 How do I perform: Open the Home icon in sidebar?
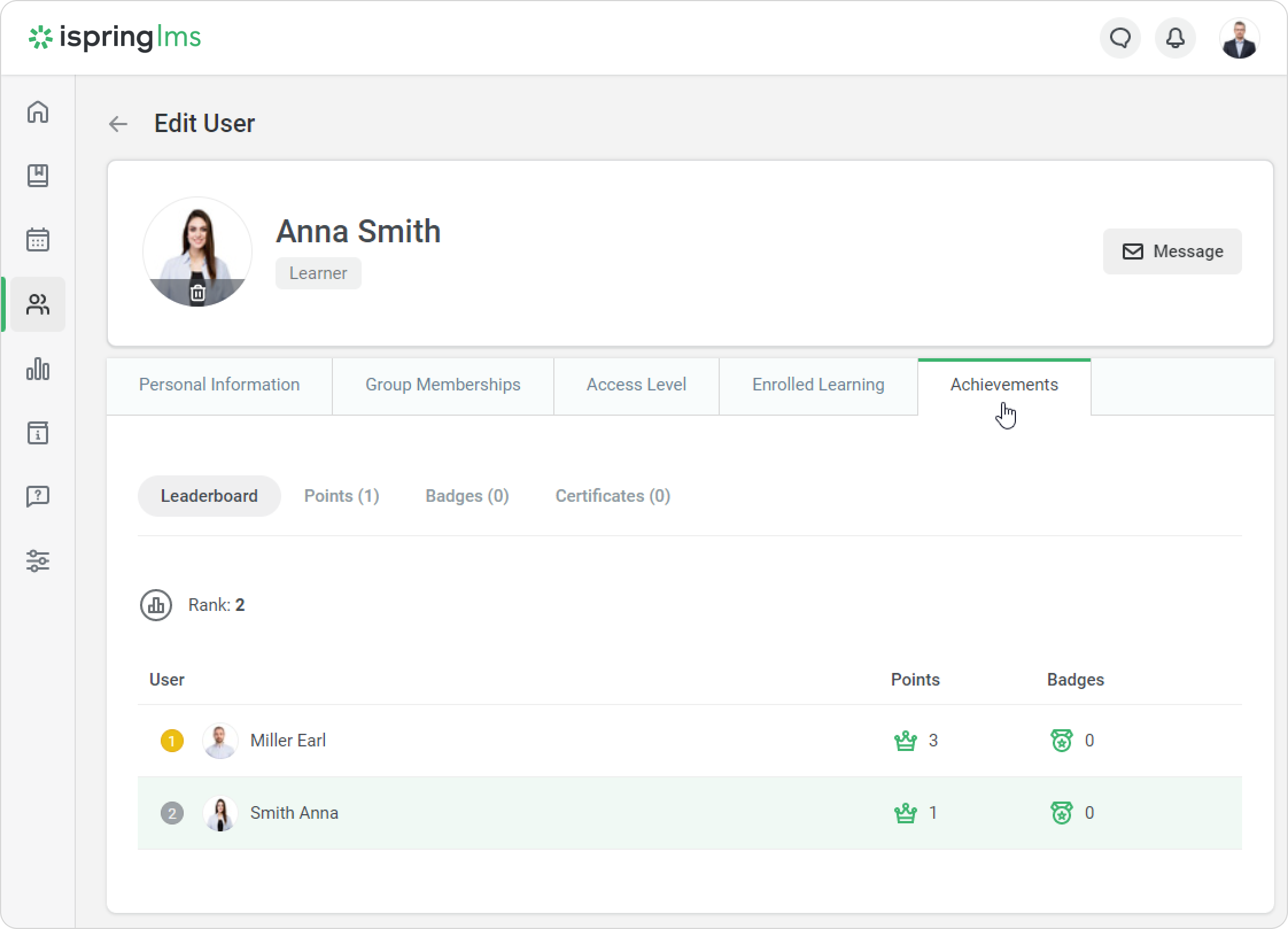point(38,112)
